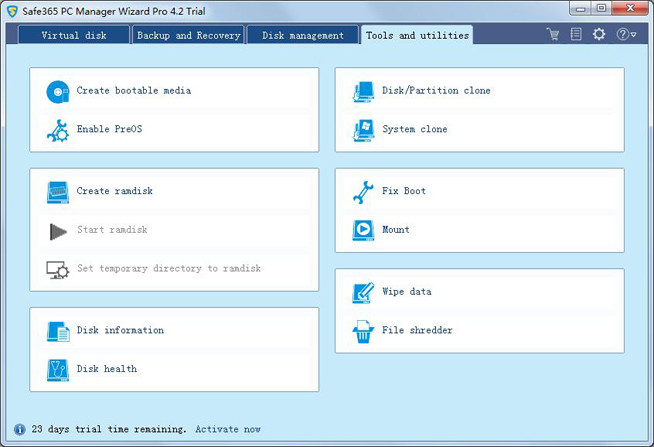Click the System clone Windows icon

363,131
